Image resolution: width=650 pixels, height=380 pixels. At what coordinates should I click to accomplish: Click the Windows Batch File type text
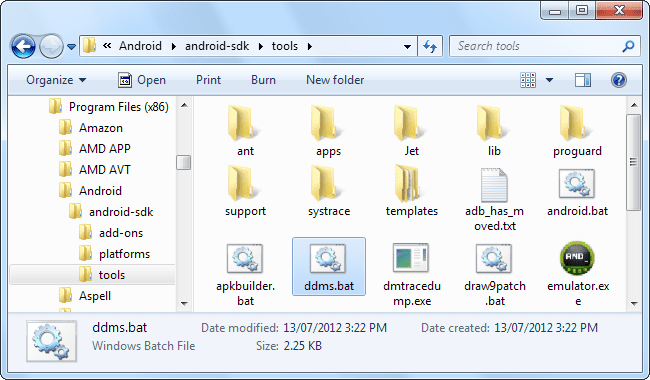point(143,346)
